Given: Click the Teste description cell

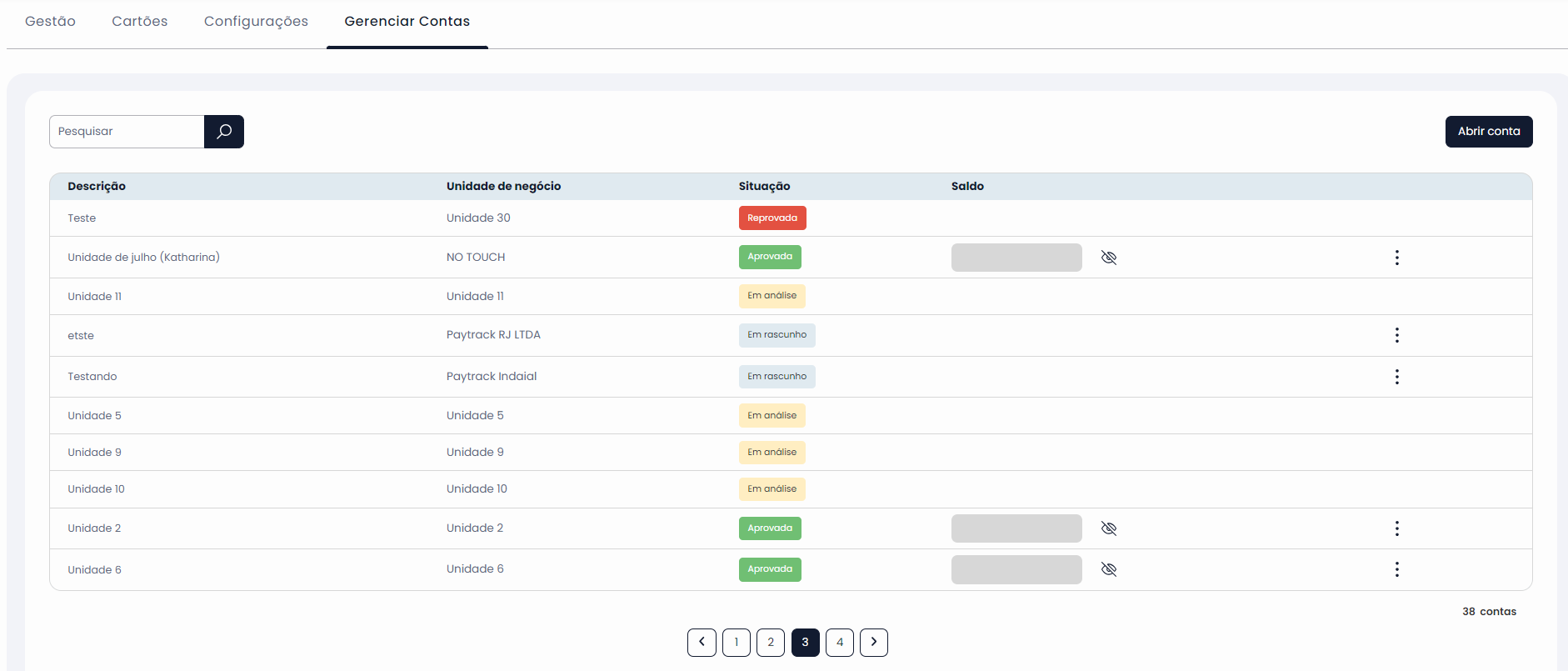Looking at the screenshot, I should click(82, 218).
